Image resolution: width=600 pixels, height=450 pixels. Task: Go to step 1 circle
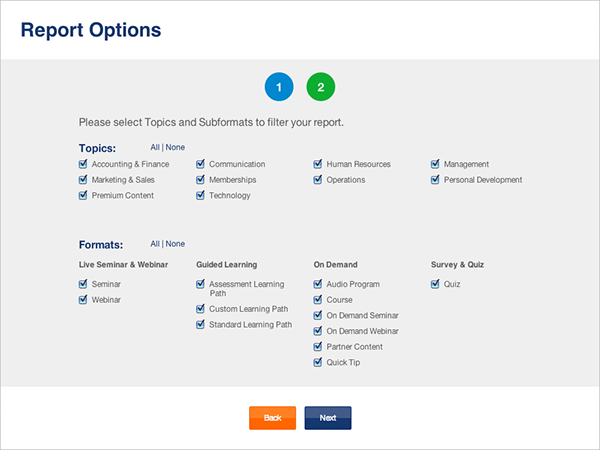tap(279, 87)
